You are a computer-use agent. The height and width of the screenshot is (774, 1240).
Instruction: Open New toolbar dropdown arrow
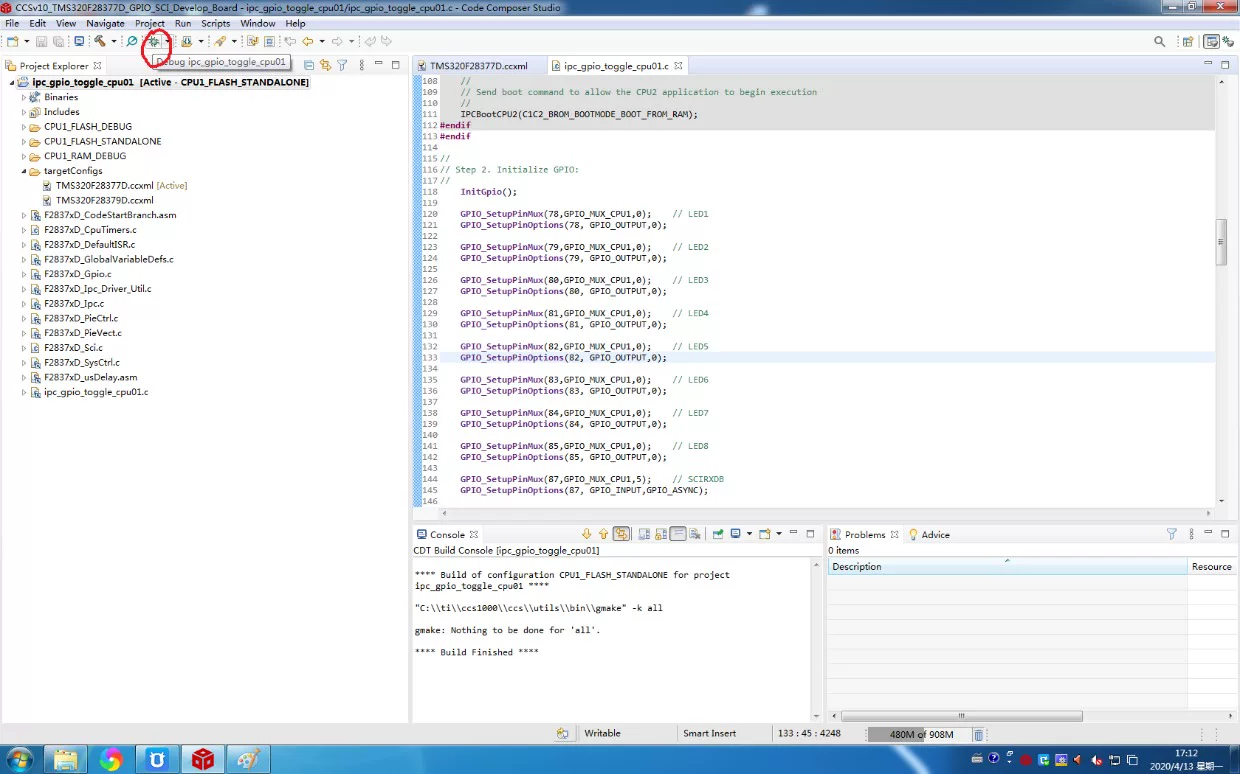(27, 41)
